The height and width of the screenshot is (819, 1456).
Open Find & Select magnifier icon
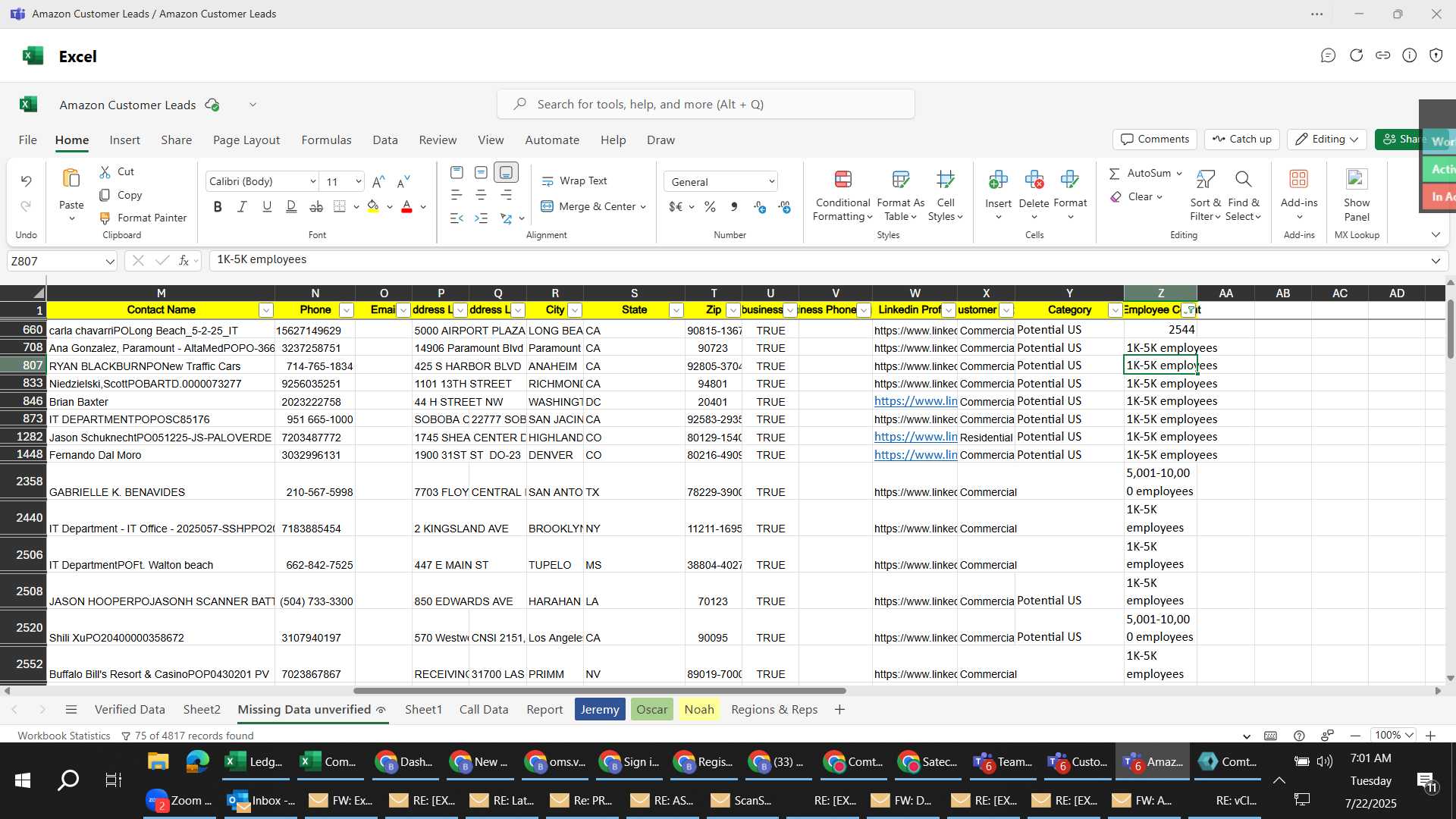pyautogui.click(x=1243, y=180)
